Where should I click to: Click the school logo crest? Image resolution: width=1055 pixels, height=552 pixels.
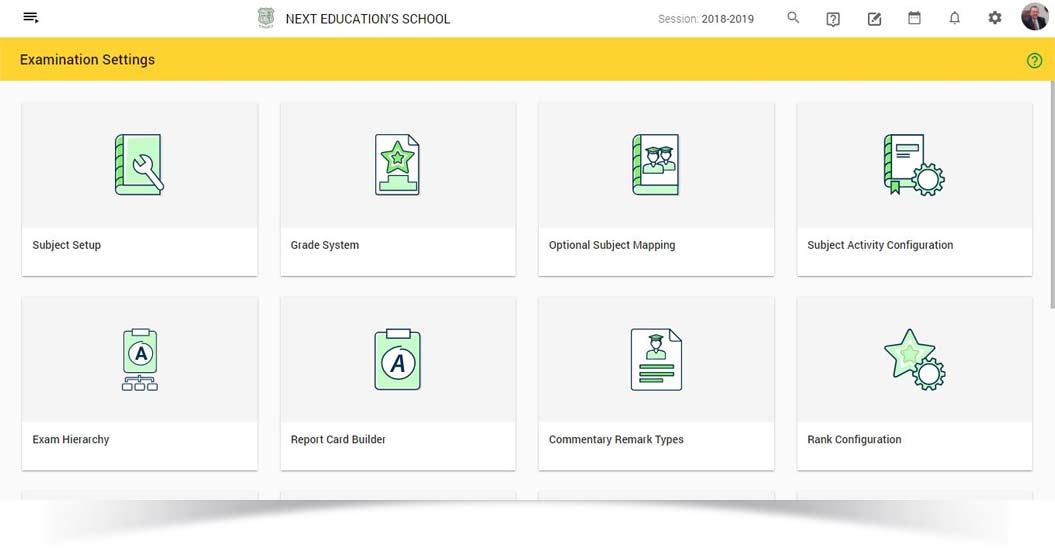click(x=265, y=18)
